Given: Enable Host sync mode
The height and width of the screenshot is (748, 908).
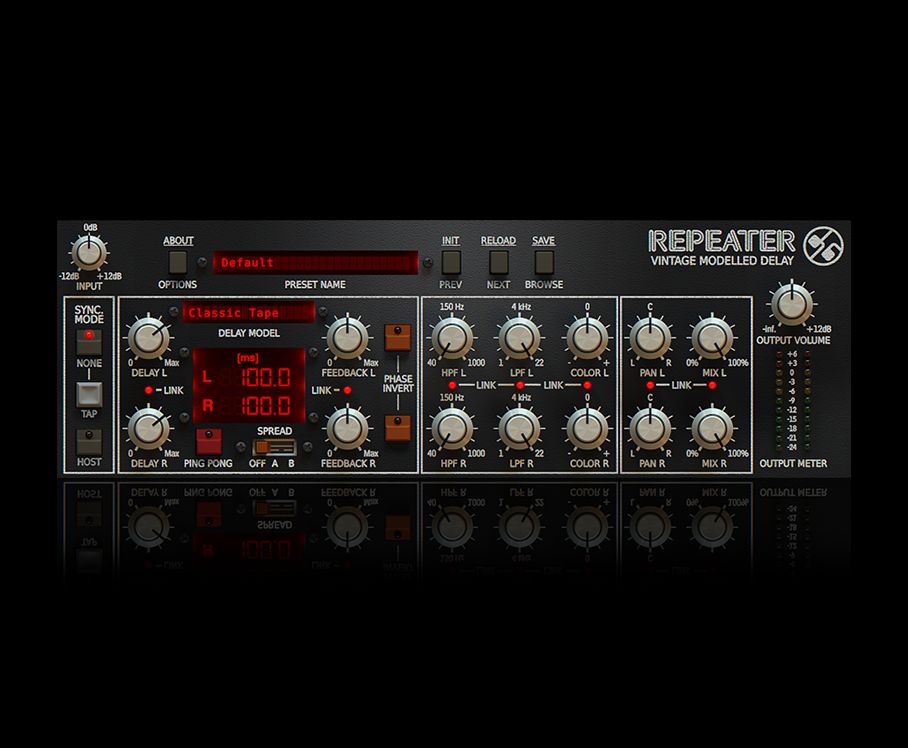Looking at the screenshot, I should pyautogui.click(x=89, y=441).
